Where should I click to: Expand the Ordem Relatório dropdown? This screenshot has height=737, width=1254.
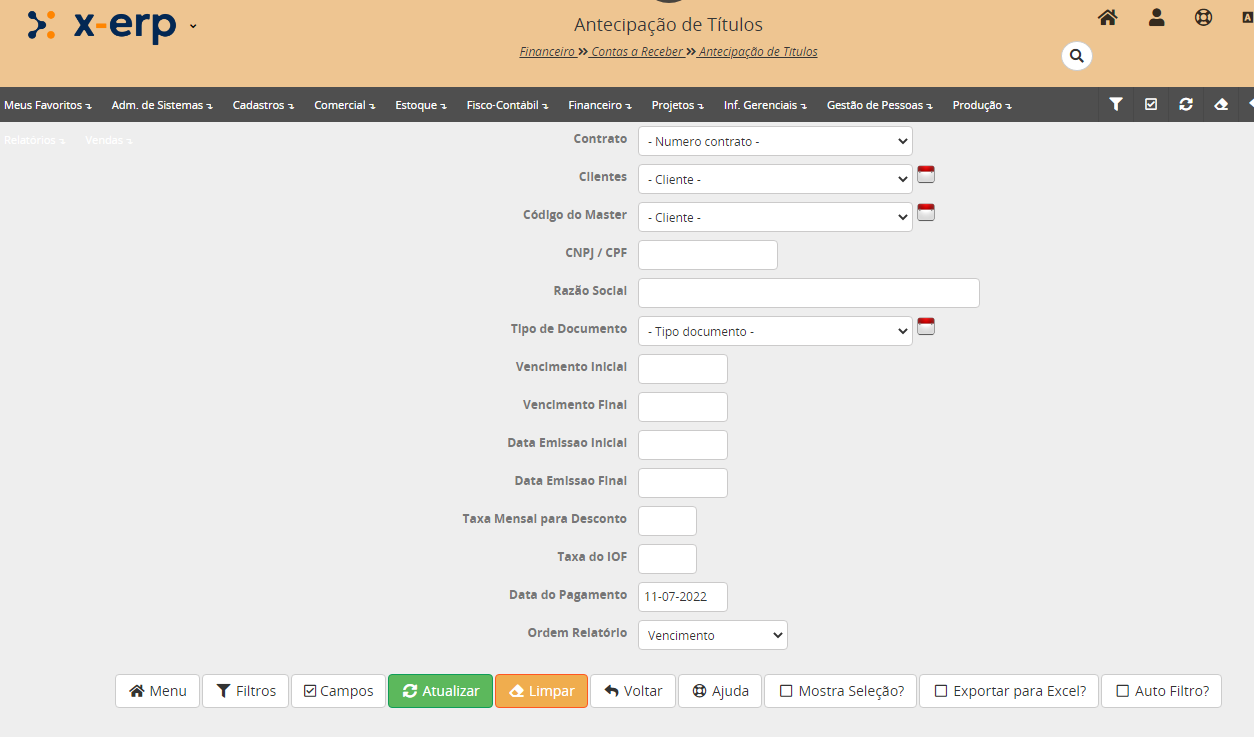click(712, 636)
